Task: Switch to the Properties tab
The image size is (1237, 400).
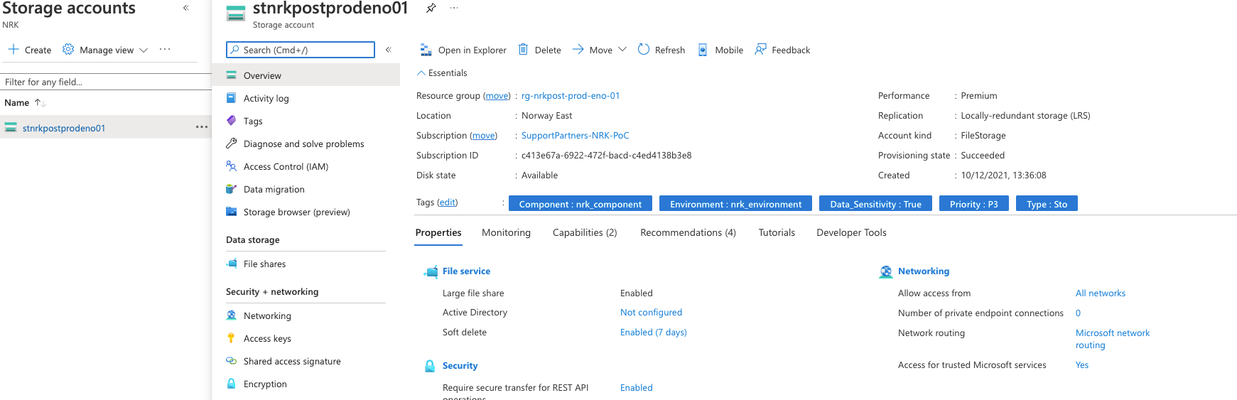Action: pos(438,232)
